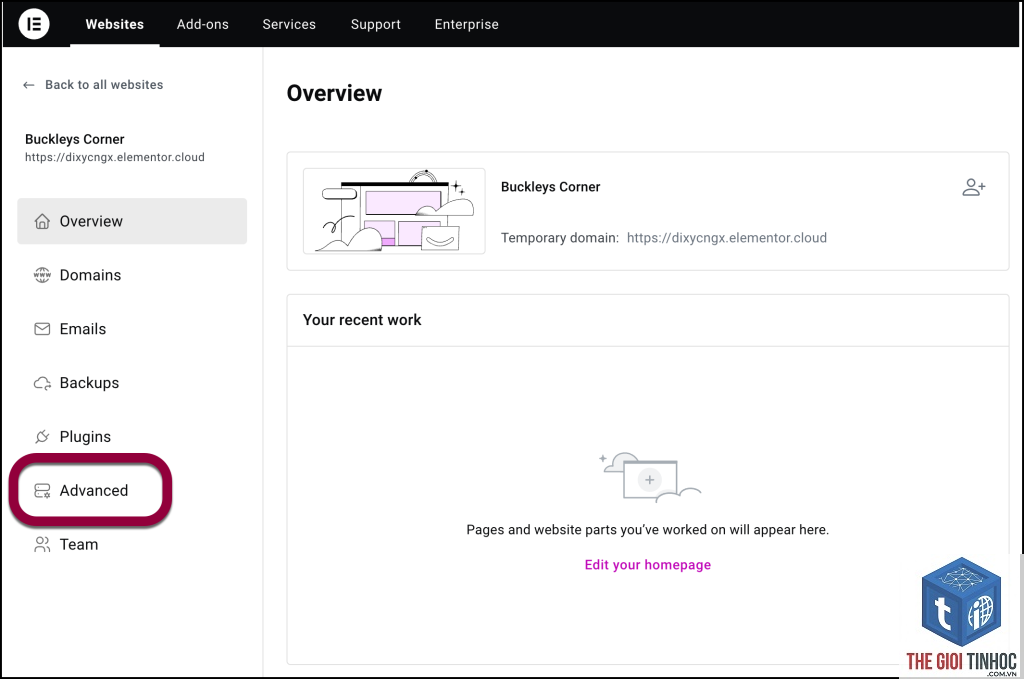1024x679 pixels.
Task: Click the Plugins plug icon
Action: point(42,437)
